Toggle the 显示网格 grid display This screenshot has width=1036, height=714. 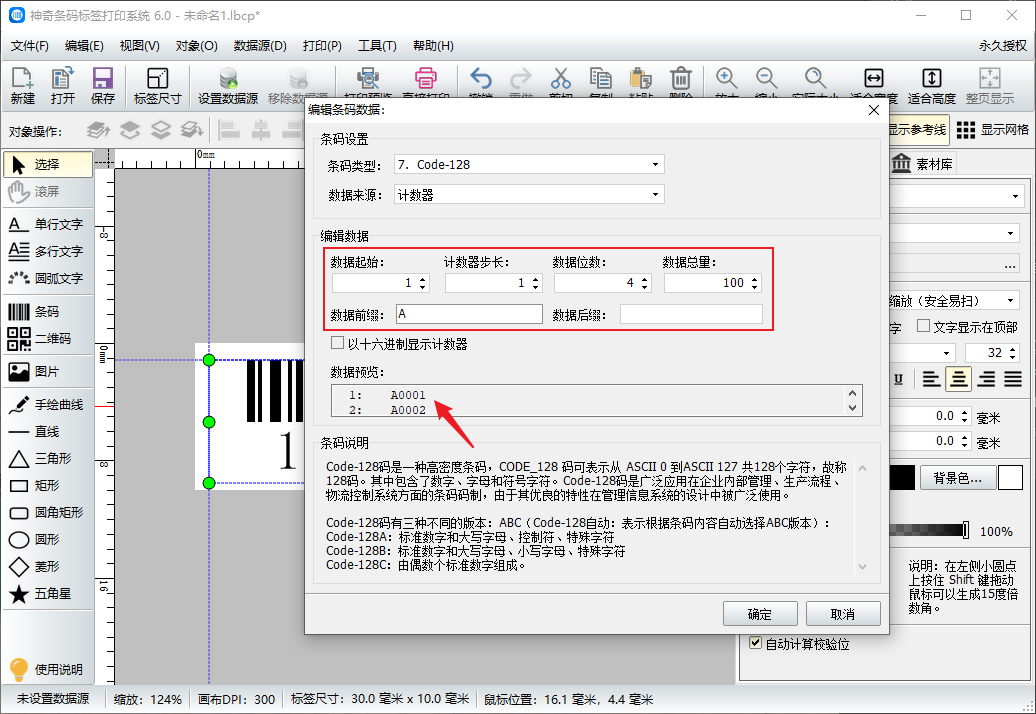click(x=992, y=130)
